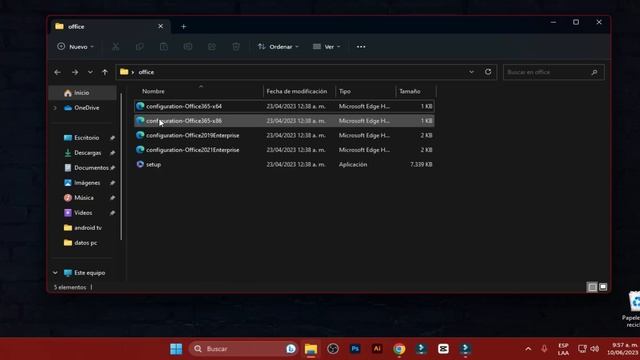This screenshot has height=360, width=640.
Task: Sort by the Tipo column header
Action: (365, 91)
